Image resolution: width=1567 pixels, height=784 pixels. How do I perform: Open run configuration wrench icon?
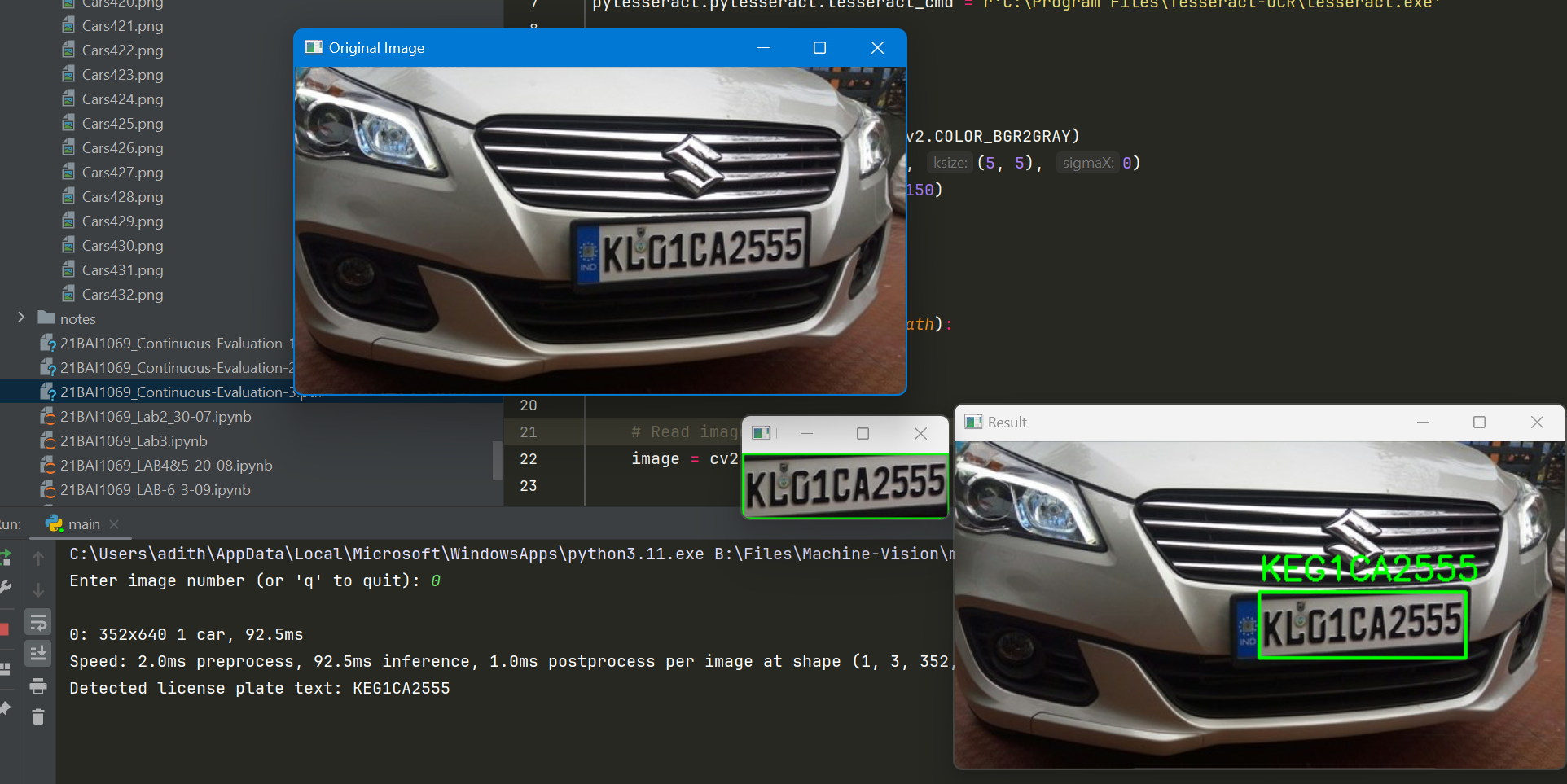[5, 588]
